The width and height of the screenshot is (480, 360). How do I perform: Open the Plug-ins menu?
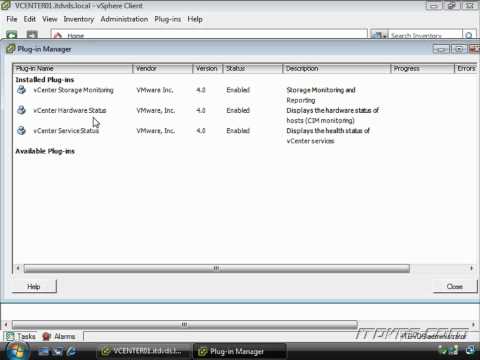click(x=167, y=19)
